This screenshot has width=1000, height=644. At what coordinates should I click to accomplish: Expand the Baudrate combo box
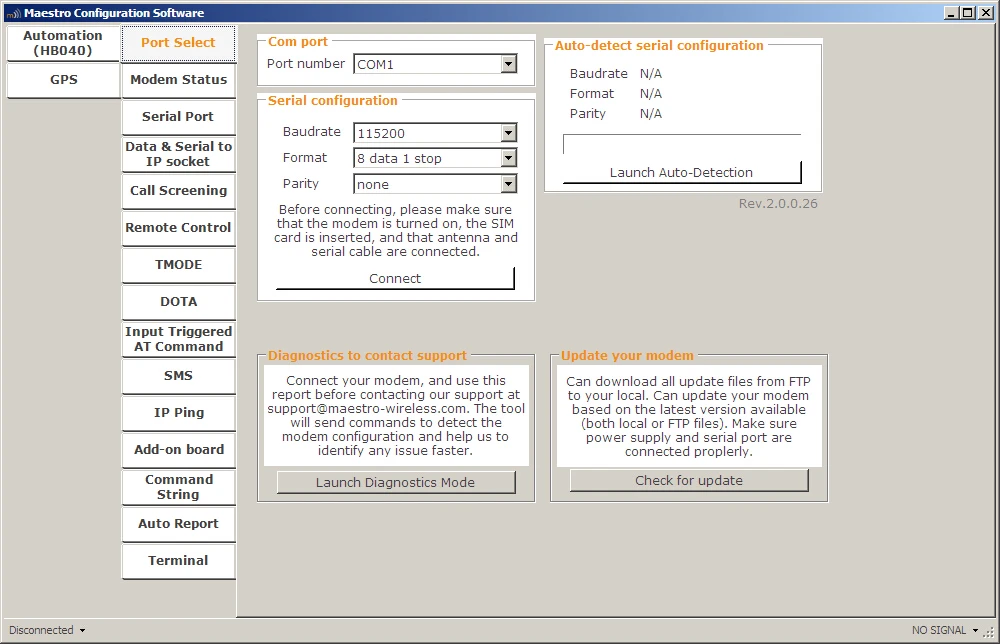pyautogui.click(x=508, y=133)
